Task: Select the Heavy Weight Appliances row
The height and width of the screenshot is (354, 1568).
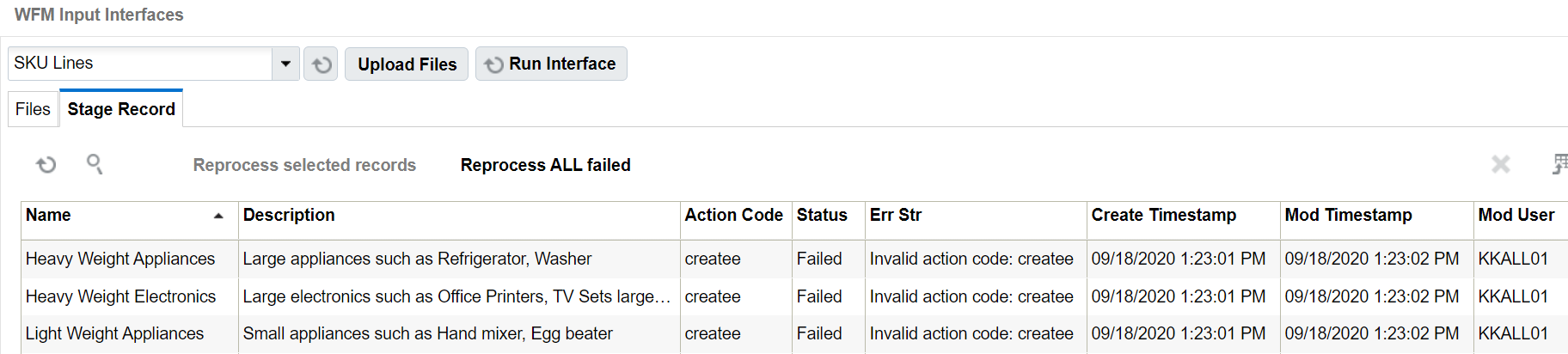Action: click(794, 259)
